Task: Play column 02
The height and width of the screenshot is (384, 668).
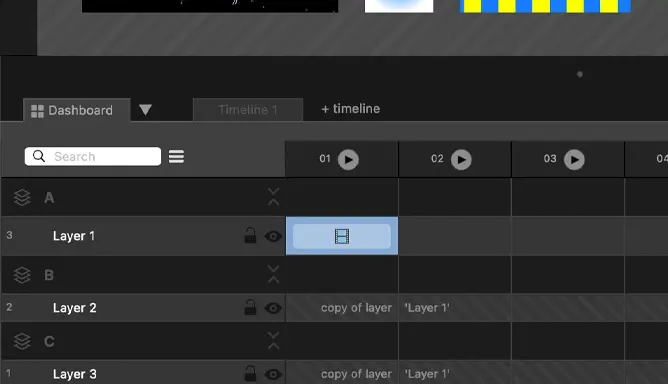Action: pyautogui.click(x=461, y=160)
